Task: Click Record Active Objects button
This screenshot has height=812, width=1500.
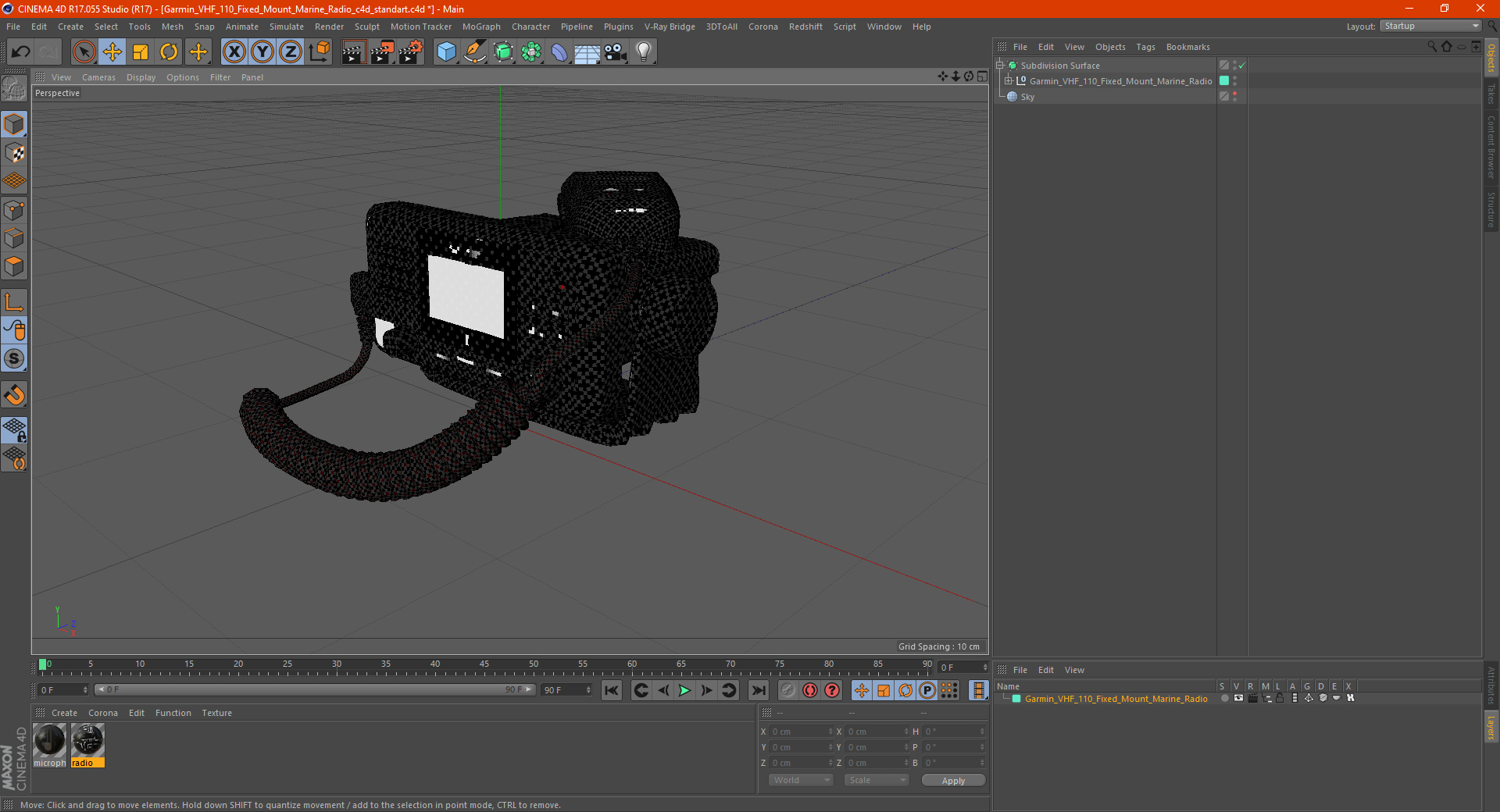Action: coord(788,690)
